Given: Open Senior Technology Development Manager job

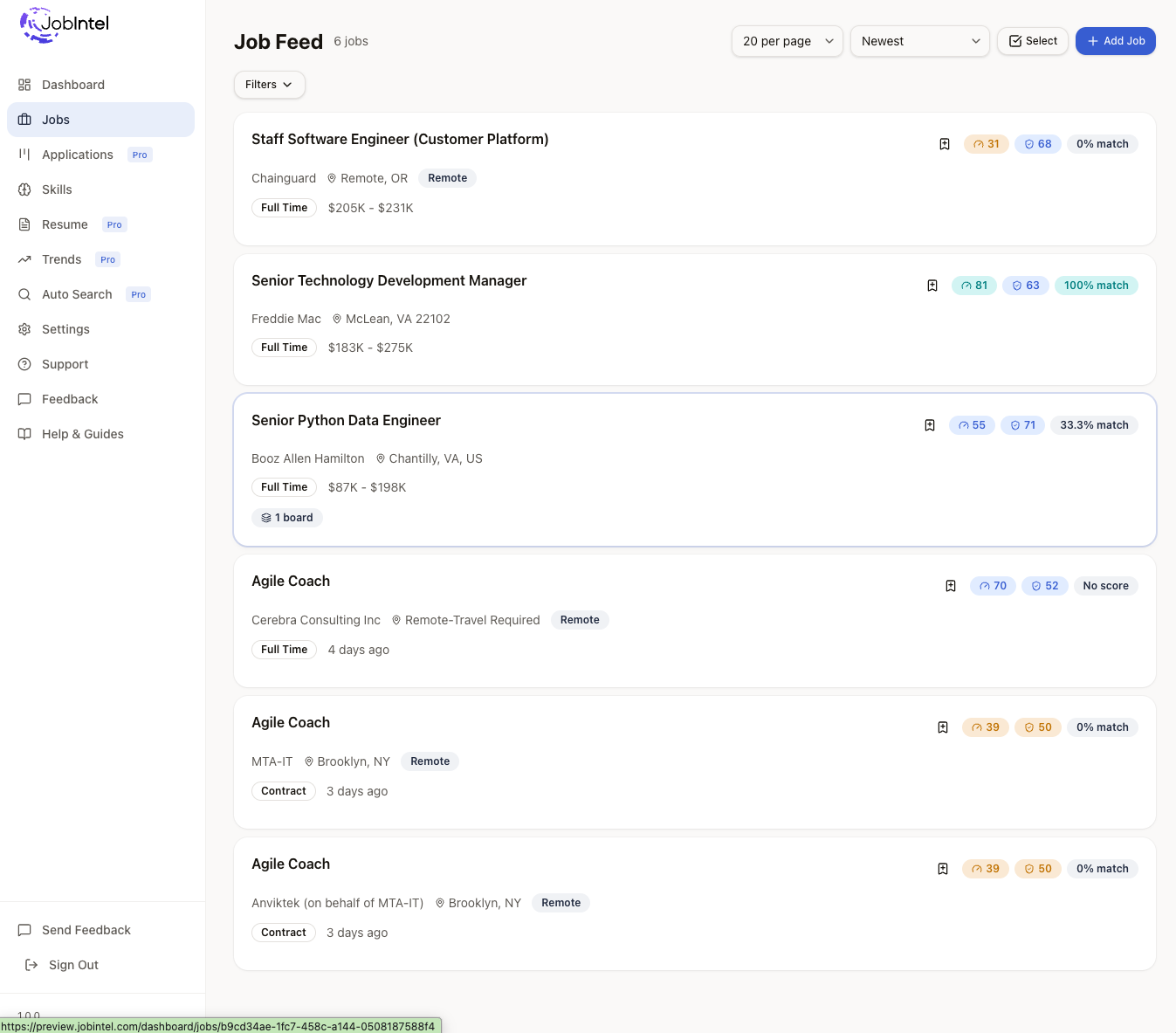Looking at the screenshot, I should (389, 281).
